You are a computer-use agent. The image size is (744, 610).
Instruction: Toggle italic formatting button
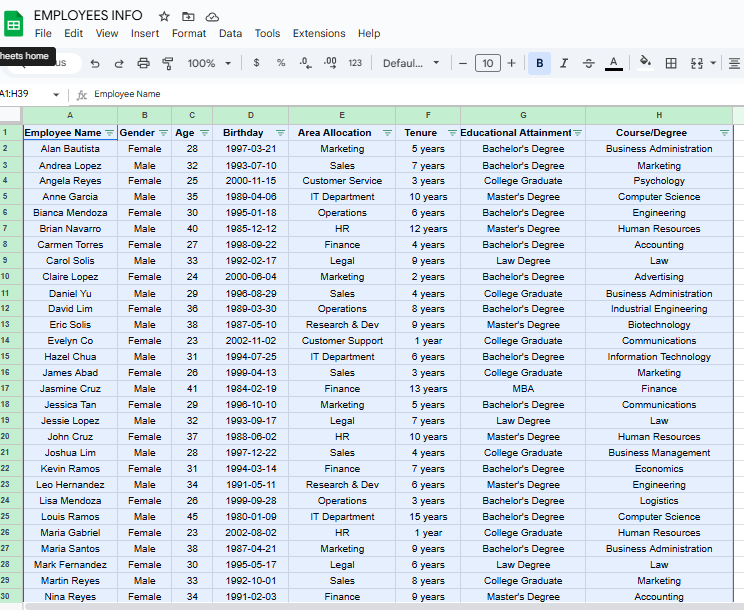point(564,63)
